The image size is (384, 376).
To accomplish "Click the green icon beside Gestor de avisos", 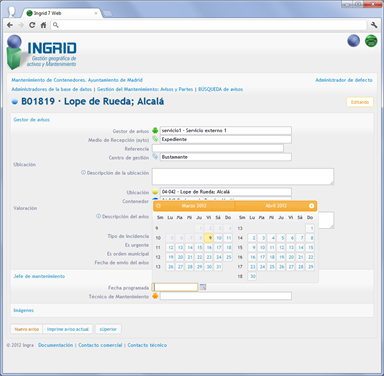I will (155, 131).
